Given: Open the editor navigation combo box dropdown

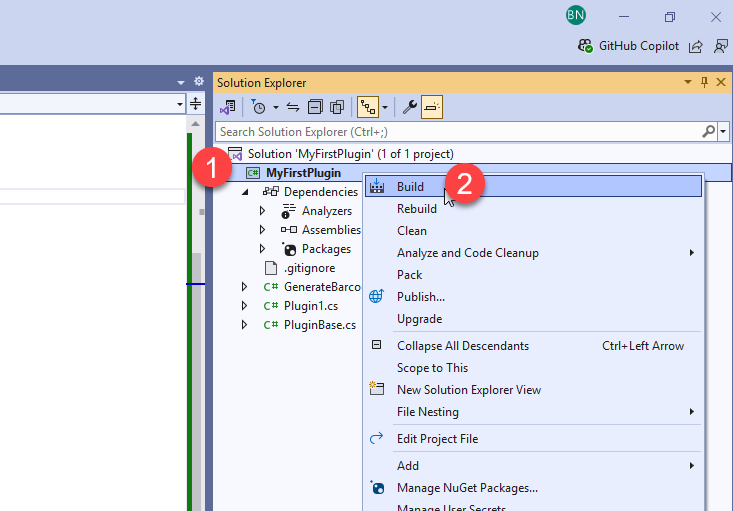Looking at the screenshot, I should pyautogui.click(x=180, y=104).
